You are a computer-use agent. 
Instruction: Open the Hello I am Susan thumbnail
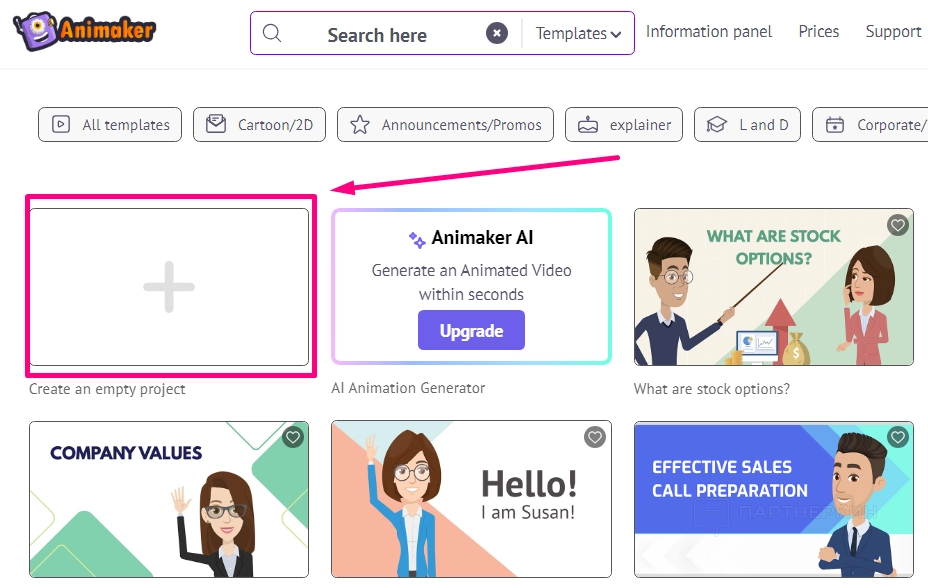471,499
